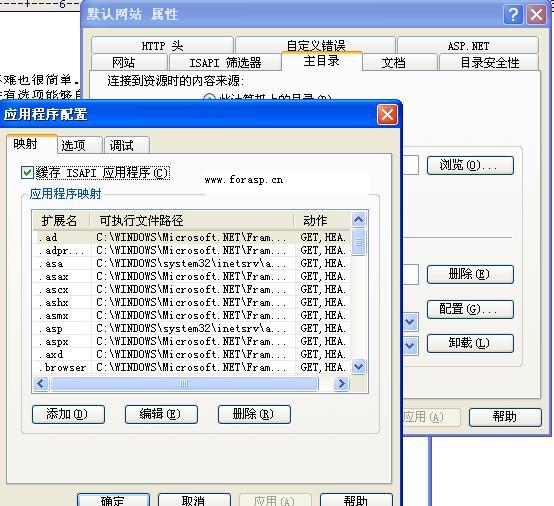The height and width of the screenshot is (506, 554).
Task: Select the .asa extension row
Action: [192, 263]
